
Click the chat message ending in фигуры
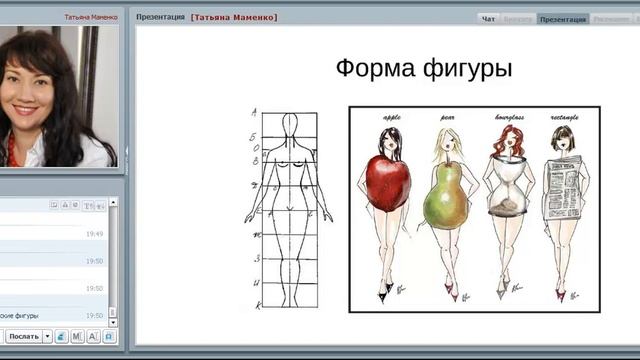point(20,316)
